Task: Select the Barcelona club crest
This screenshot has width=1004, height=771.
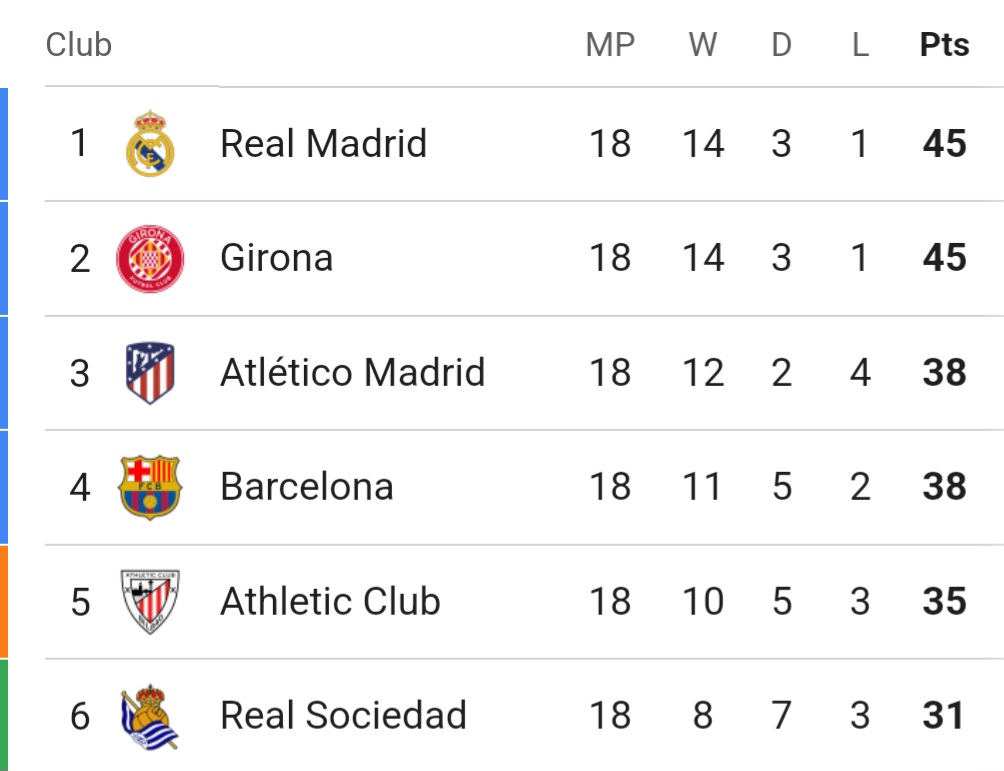Action: [x=150, y=487]
